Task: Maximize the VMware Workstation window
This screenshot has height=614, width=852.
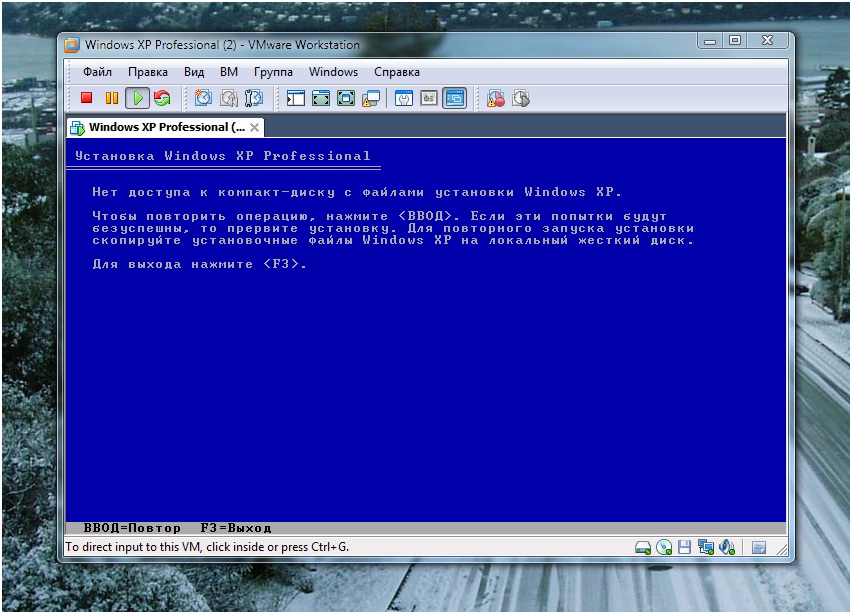Action: click(735, 41)
